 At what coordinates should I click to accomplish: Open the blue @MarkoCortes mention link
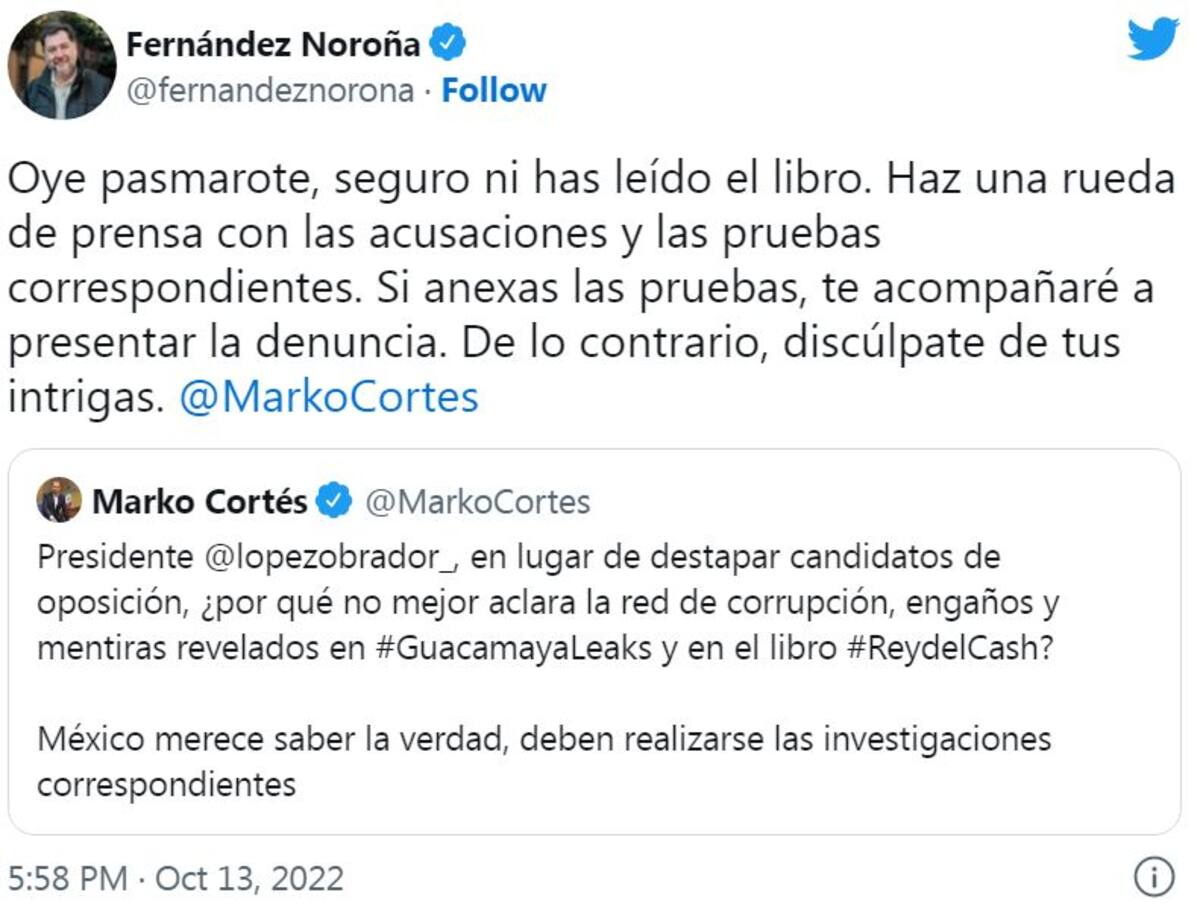pyautogui.click(x=329, y=397)
